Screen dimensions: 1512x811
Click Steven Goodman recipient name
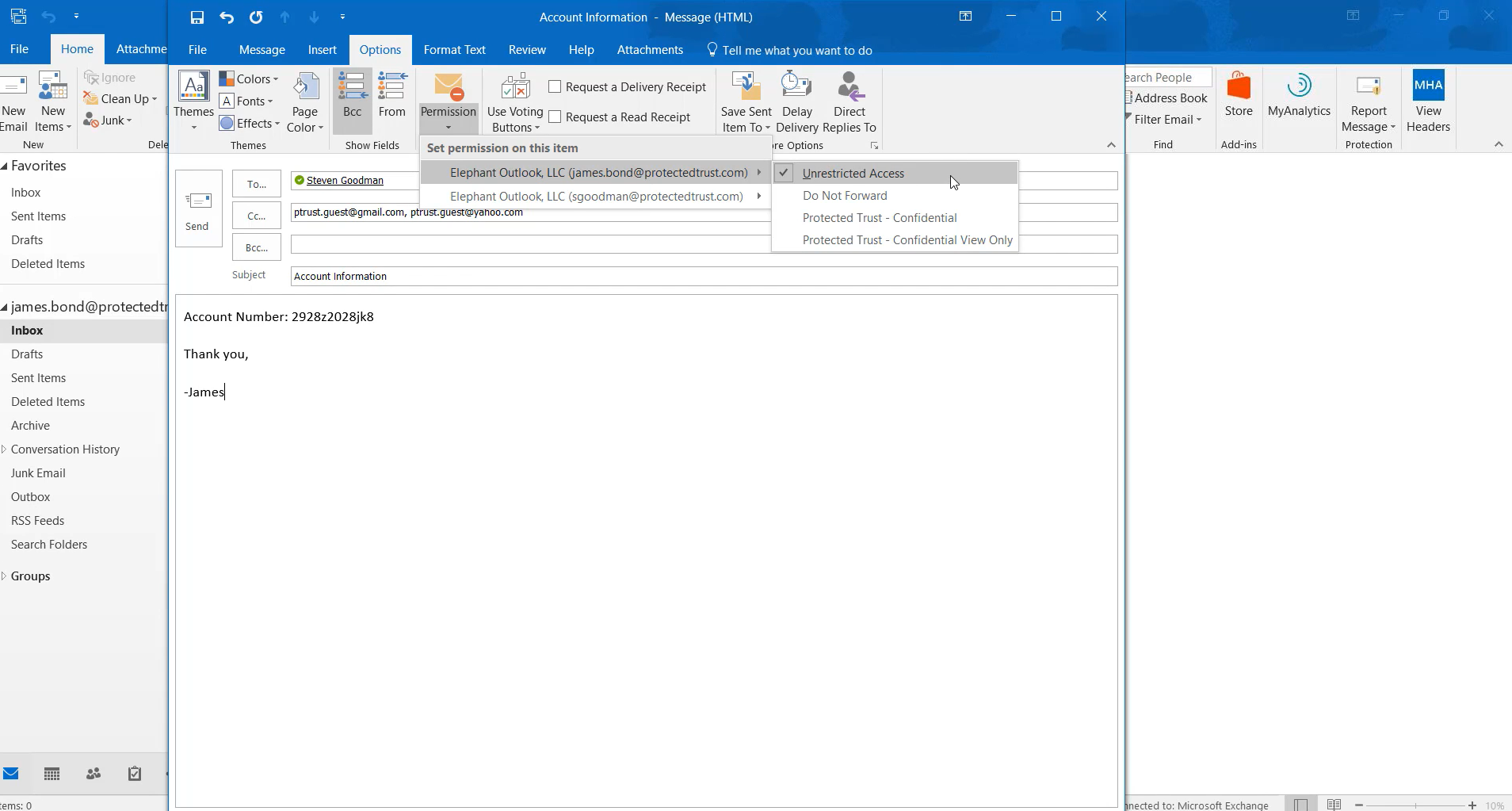tap(345, 180)
